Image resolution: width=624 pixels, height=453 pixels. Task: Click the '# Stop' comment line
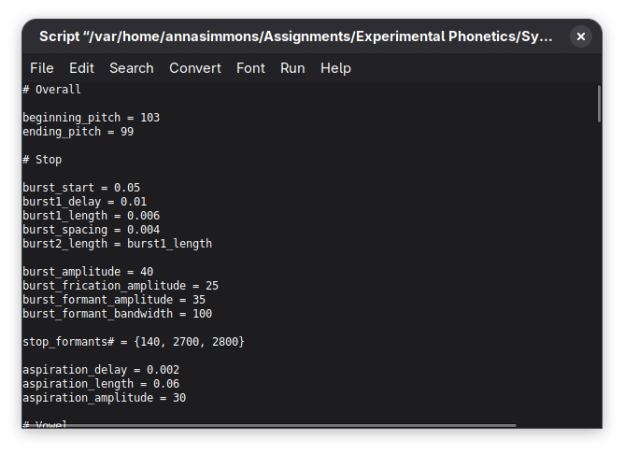pyautogui.click(x=42, y=160)
